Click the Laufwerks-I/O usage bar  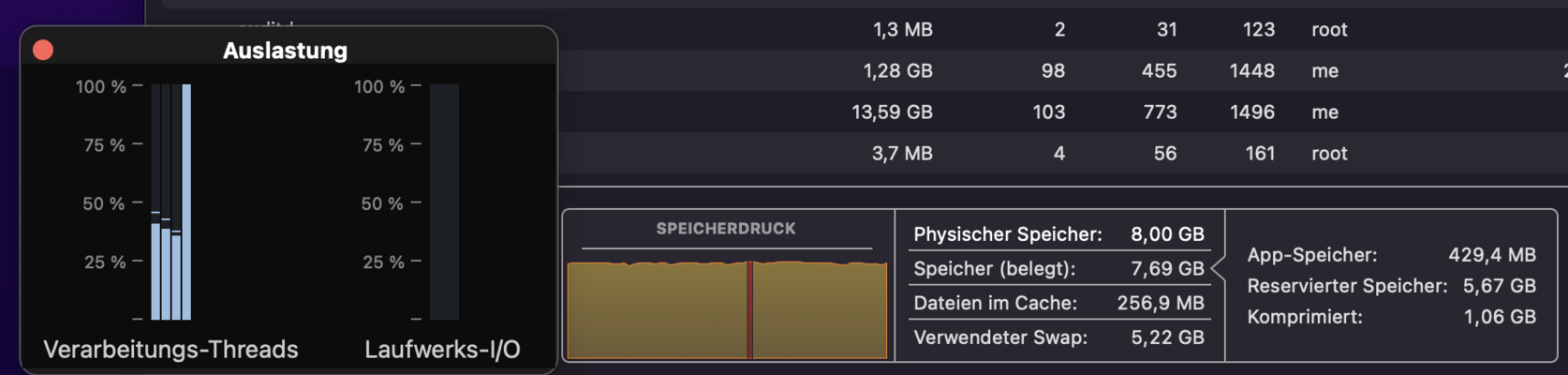[444, 202]
